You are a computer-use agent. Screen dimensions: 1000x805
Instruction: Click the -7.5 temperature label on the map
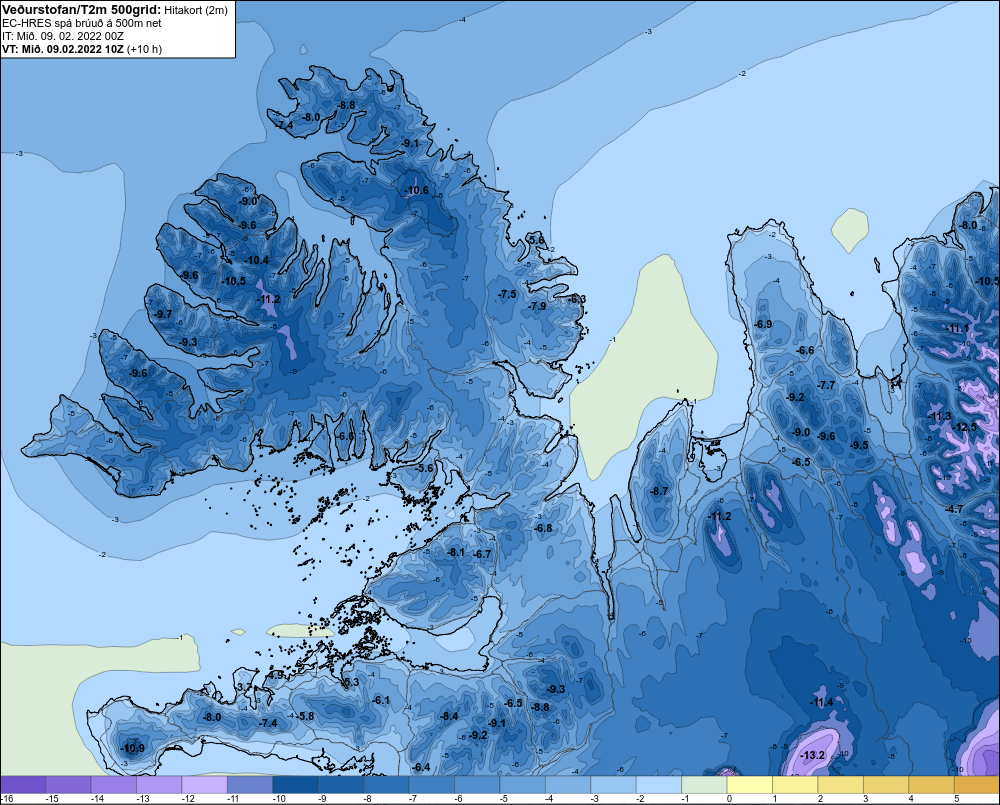tap(506, 294)
